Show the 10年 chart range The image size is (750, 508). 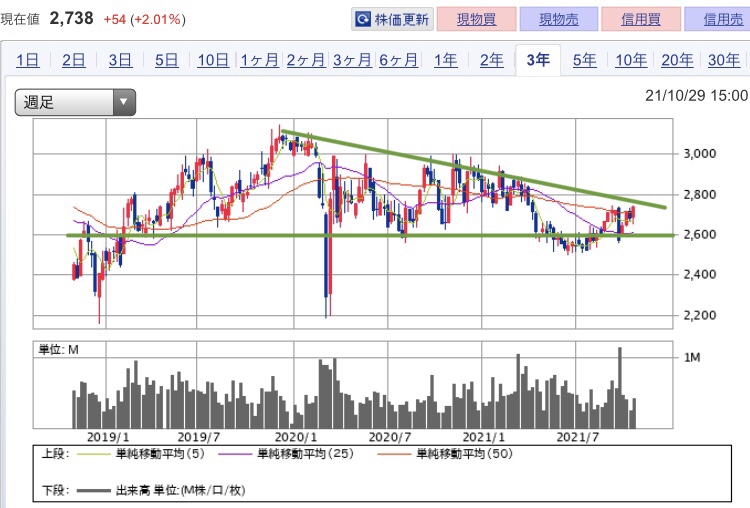click(631, 60)
